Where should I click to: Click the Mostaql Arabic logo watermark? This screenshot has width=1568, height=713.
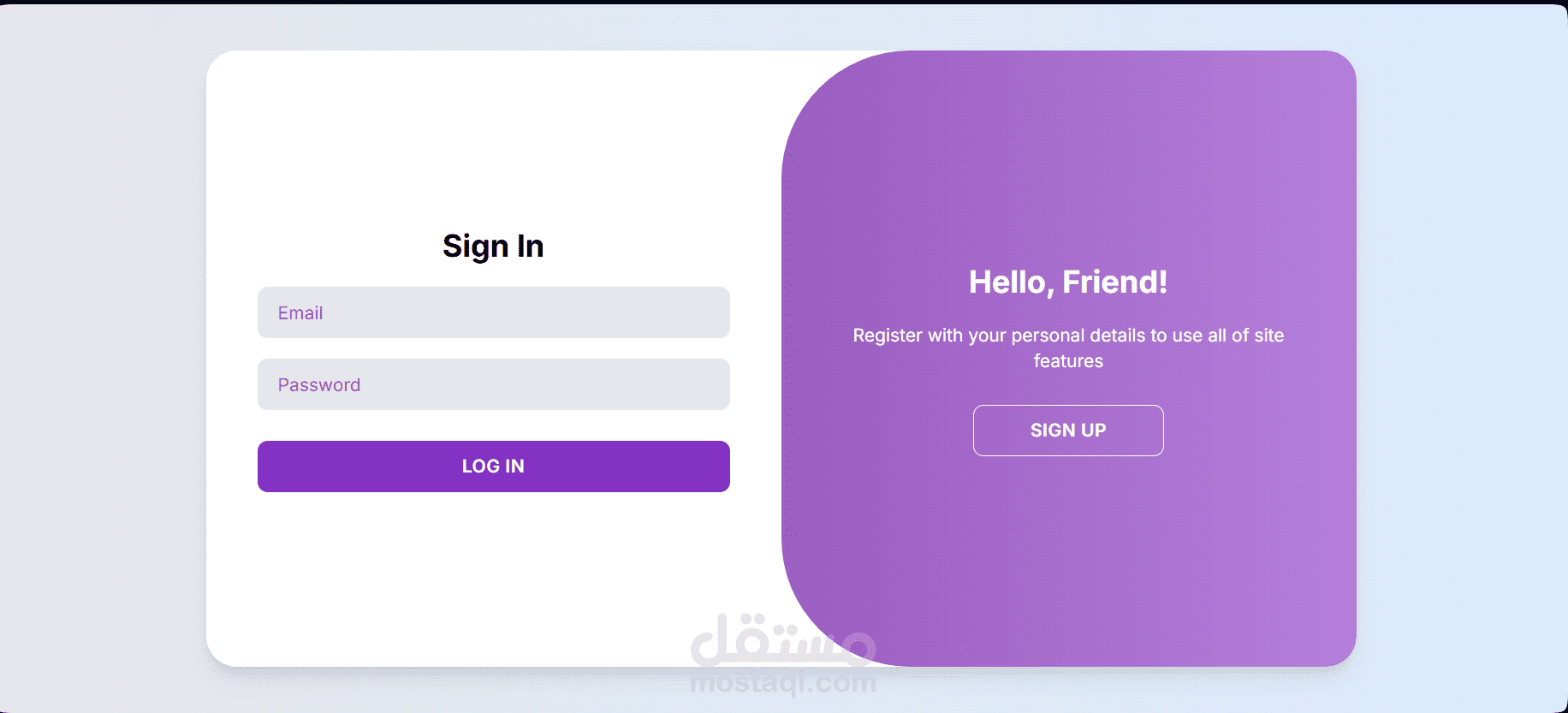[782, 642]
